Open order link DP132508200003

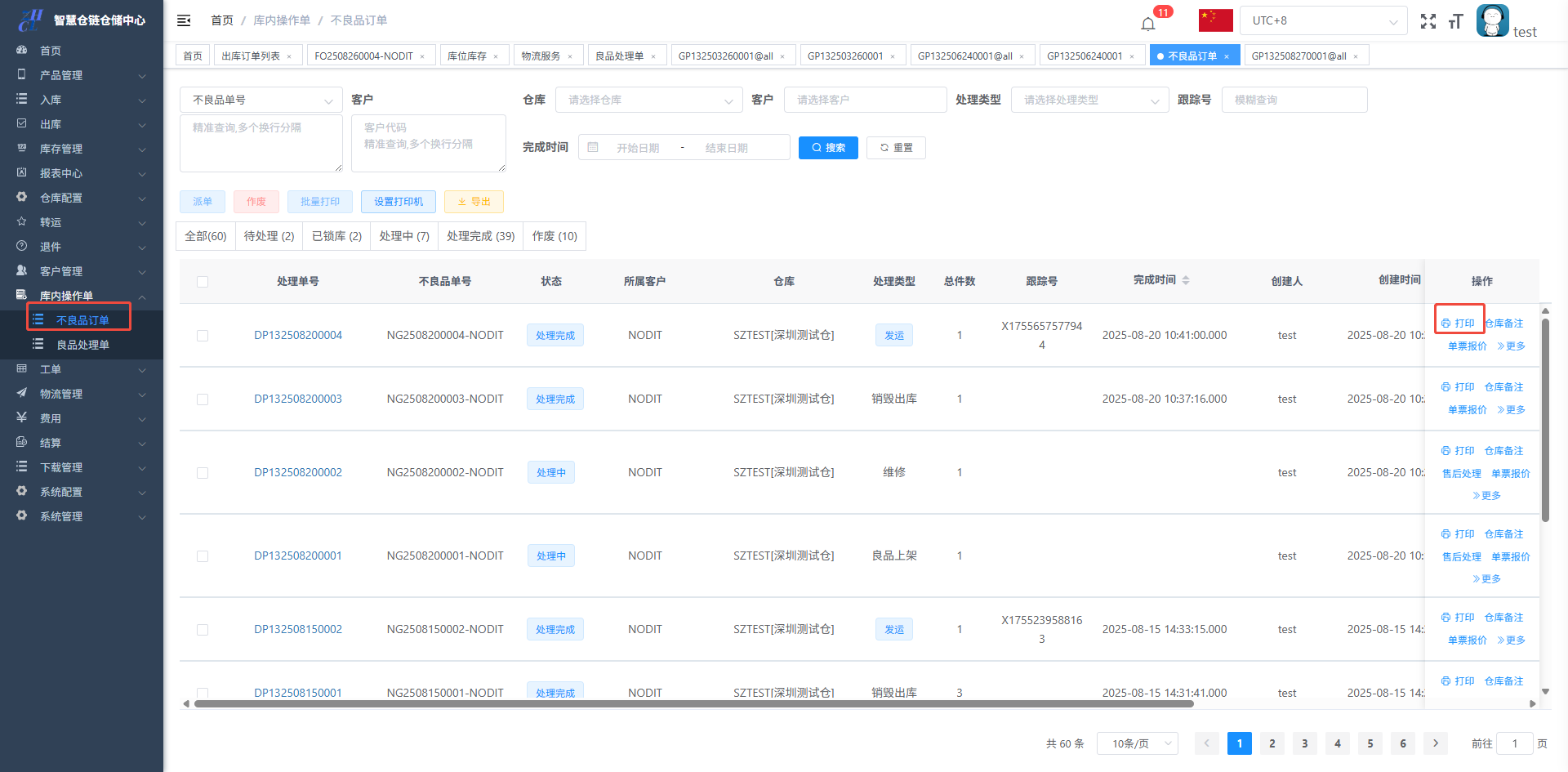coord(297,399)
